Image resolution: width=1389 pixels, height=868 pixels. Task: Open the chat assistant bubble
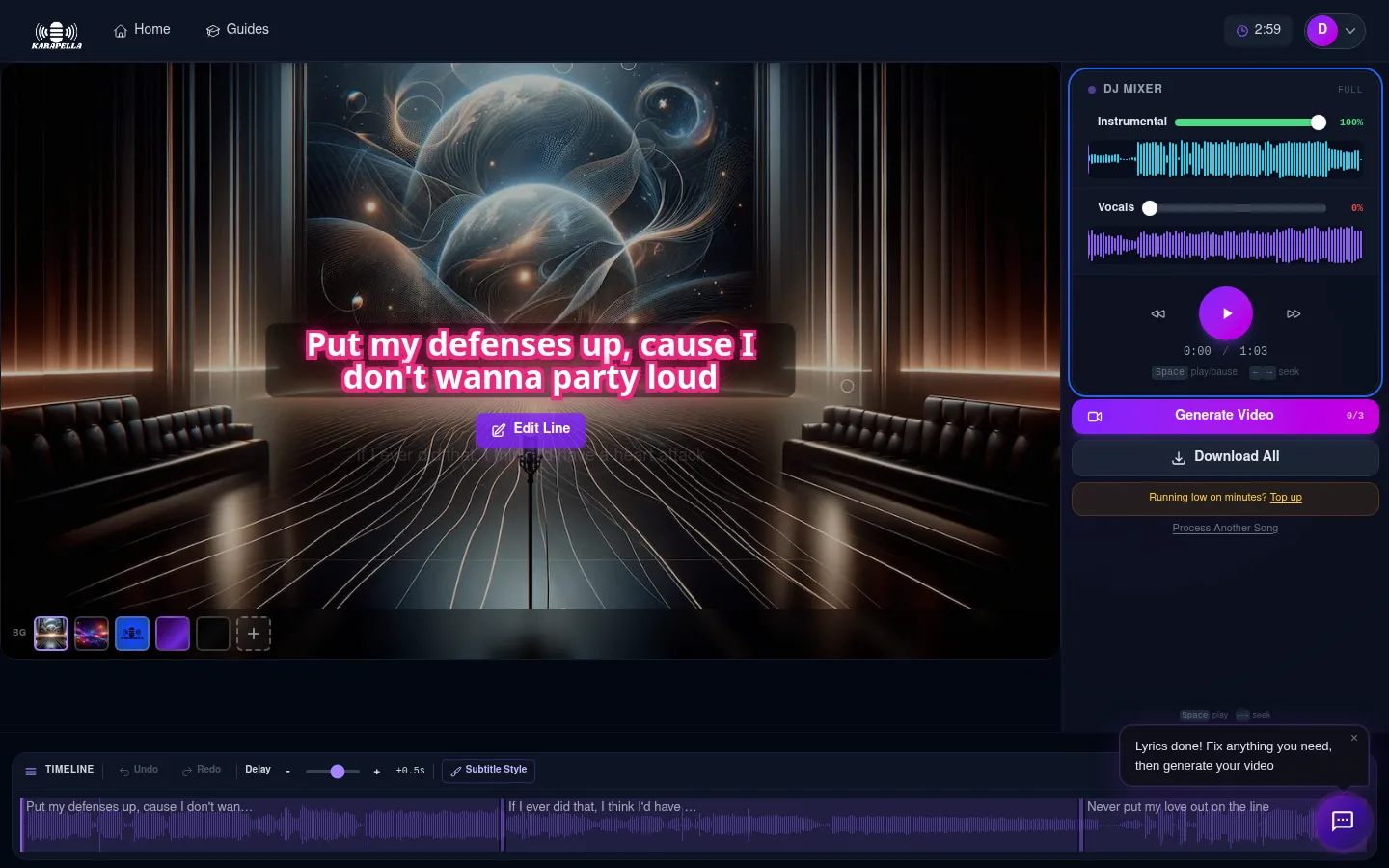pyautogui.click(x=1343, y=822)
